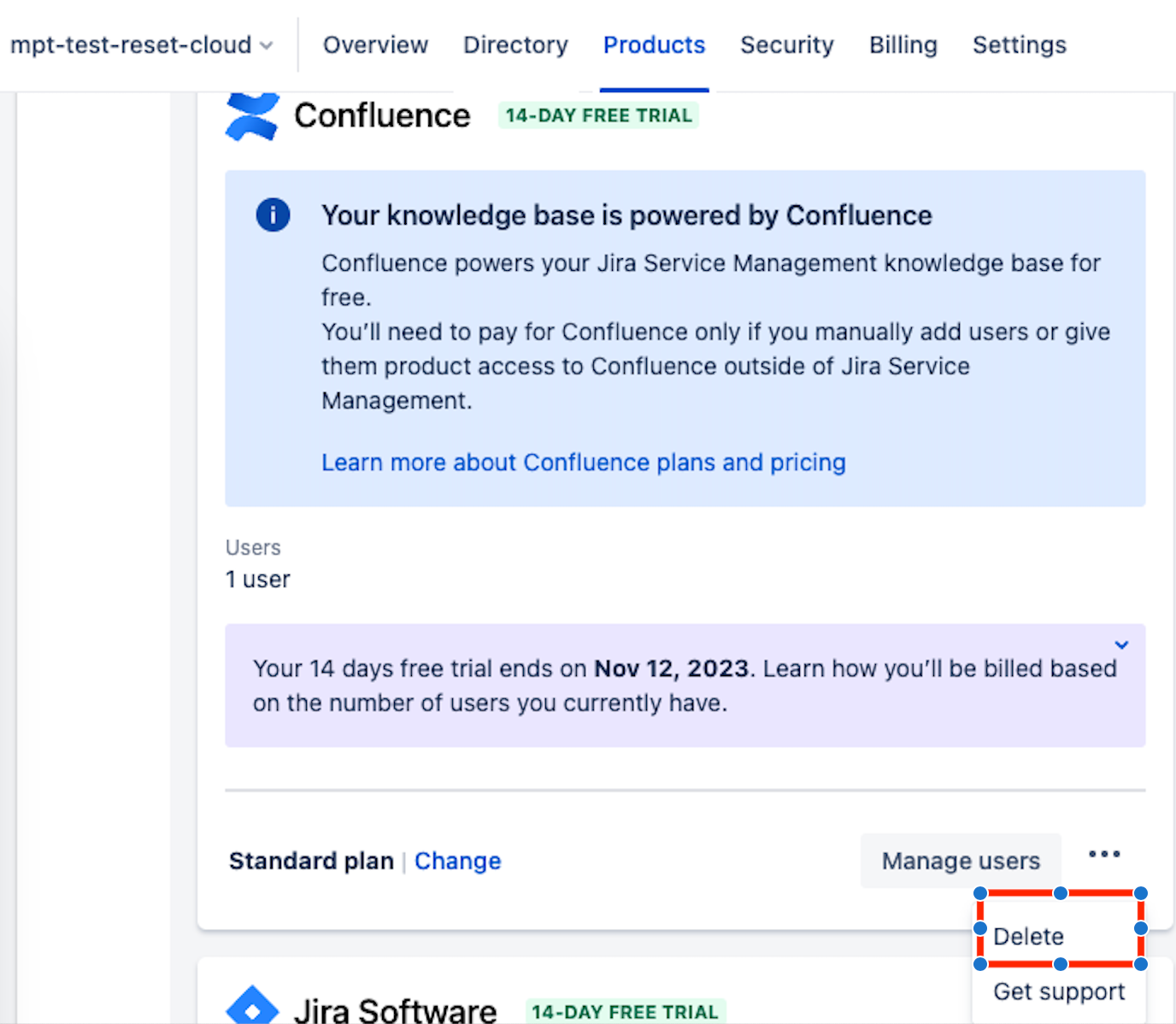Image resolution: width=1176 pixels, height=1024 pixels.
Task: Click the Manage users button
Action: coord(961,861)
